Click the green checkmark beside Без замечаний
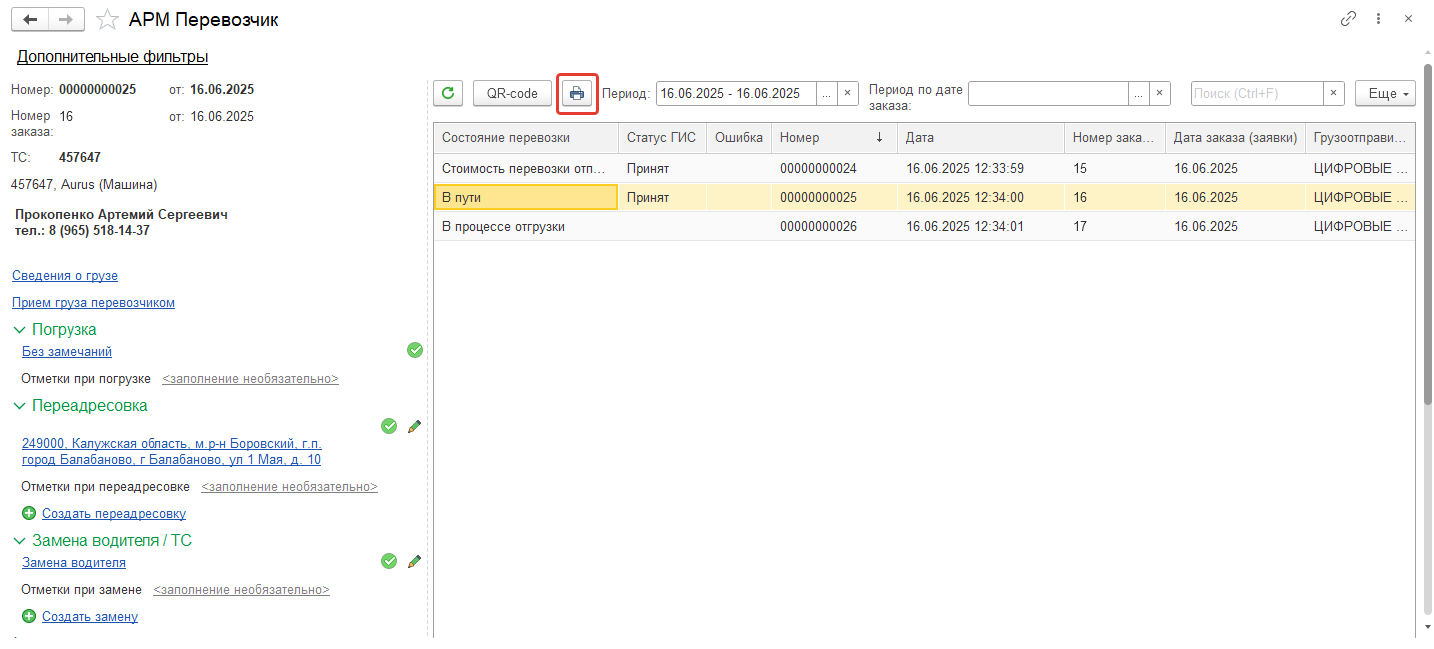1434x649 pixels. click(x=415, y=350)
